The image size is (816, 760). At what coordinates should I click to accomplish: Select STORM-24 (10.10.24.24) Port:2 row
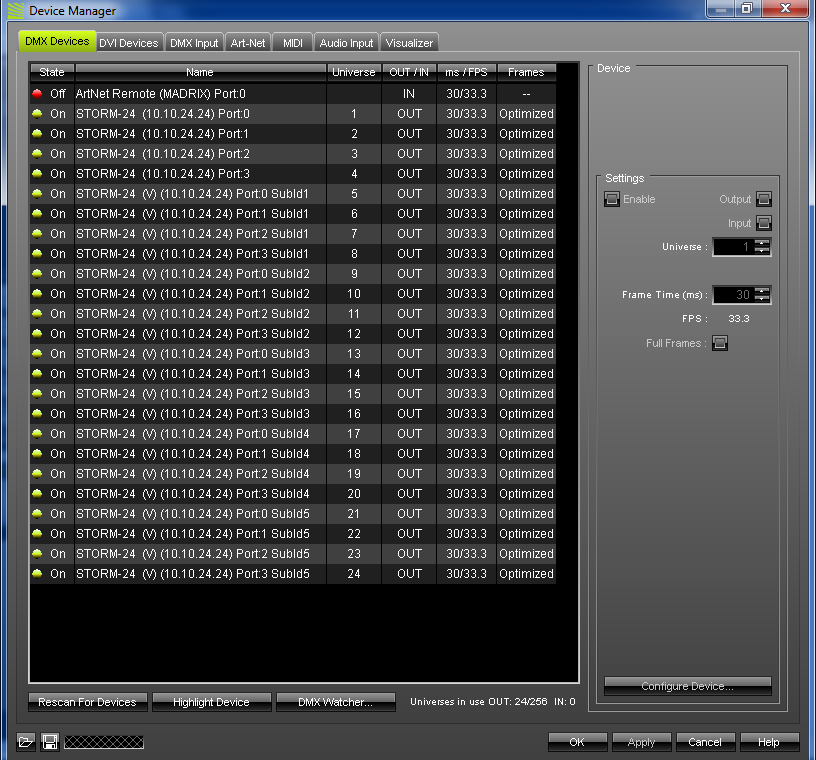coord(293,154)
